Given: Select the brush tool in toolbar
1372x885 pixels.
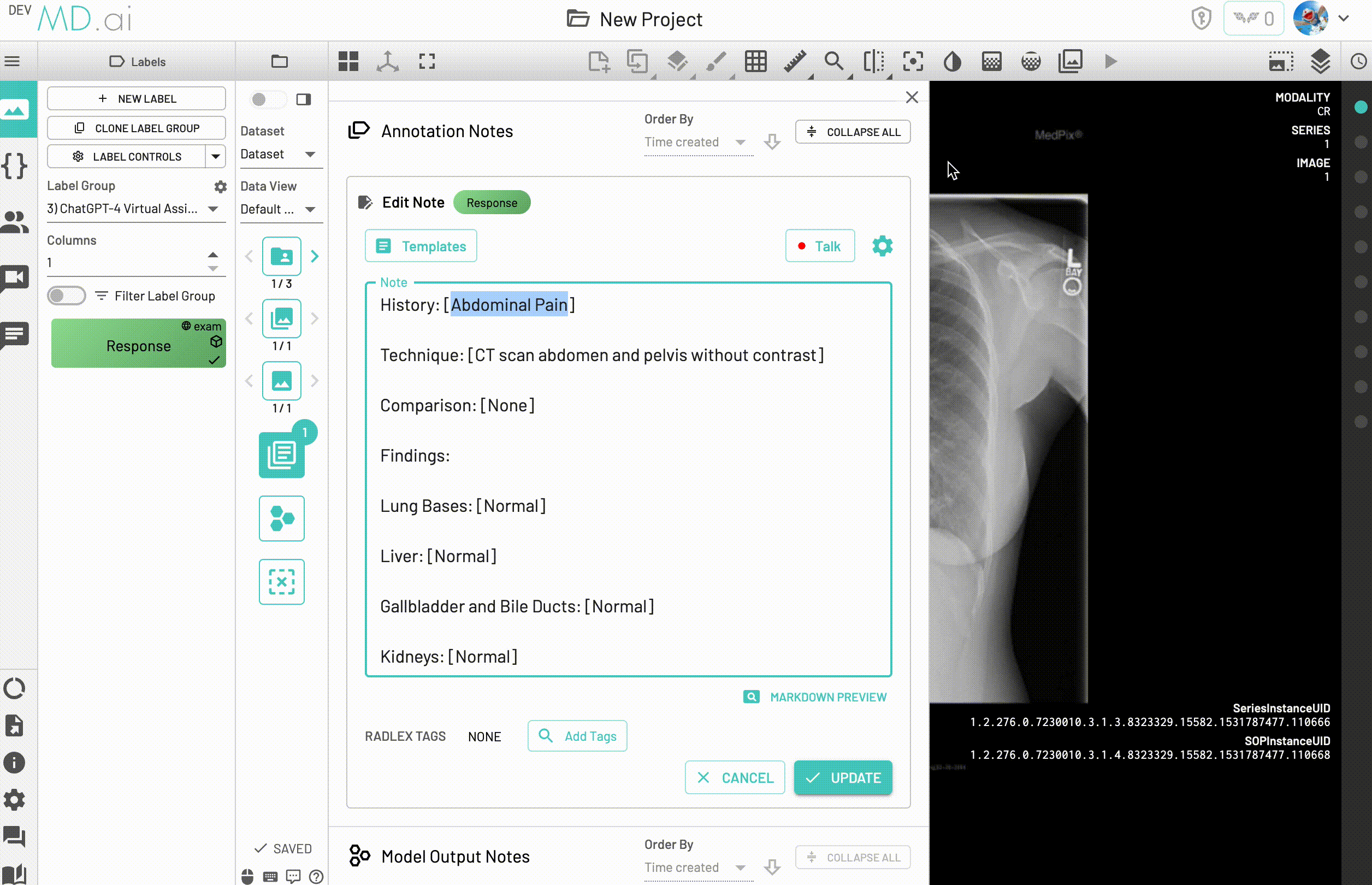Looking at the screenshot, I should point(716,62).
